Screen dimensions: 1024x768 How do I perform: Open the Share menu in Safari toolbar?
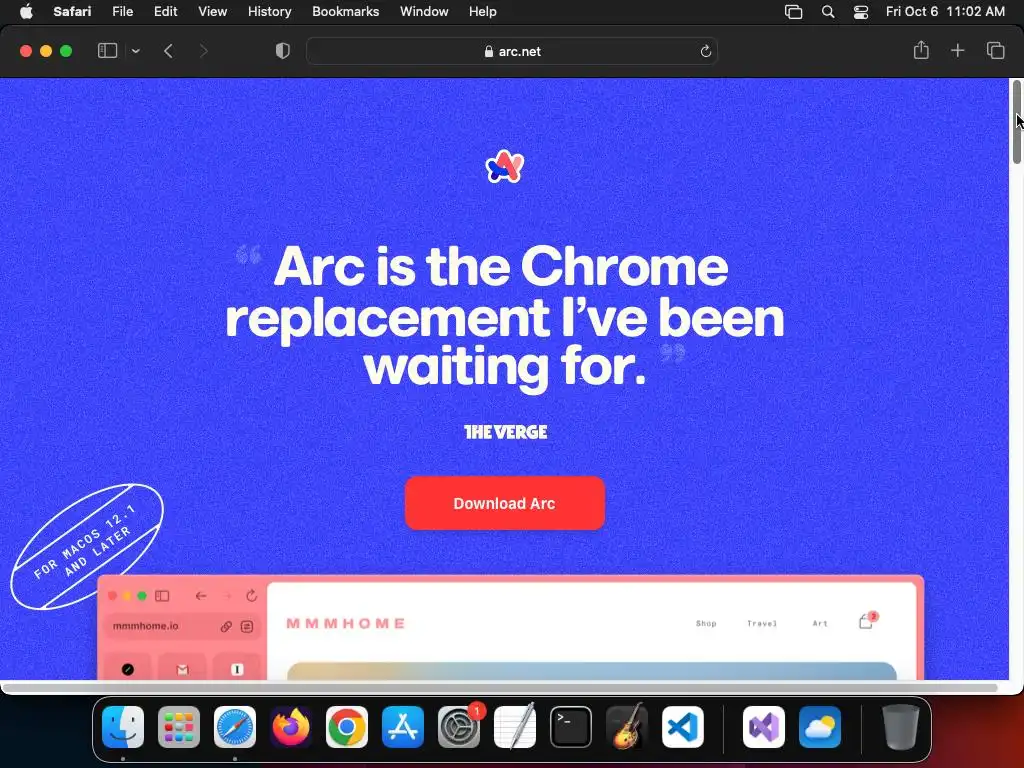(x=921, y=50)
